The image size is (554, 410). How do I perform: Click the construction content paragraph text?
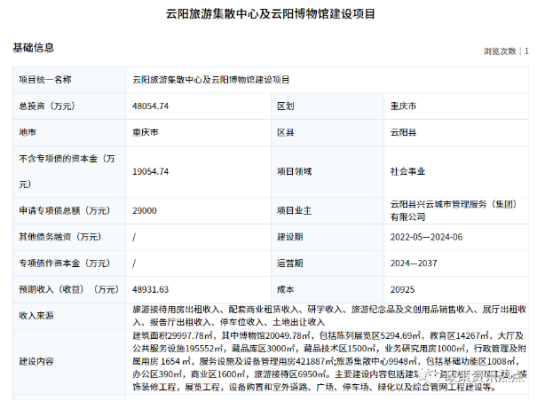[x=329, y=362]
